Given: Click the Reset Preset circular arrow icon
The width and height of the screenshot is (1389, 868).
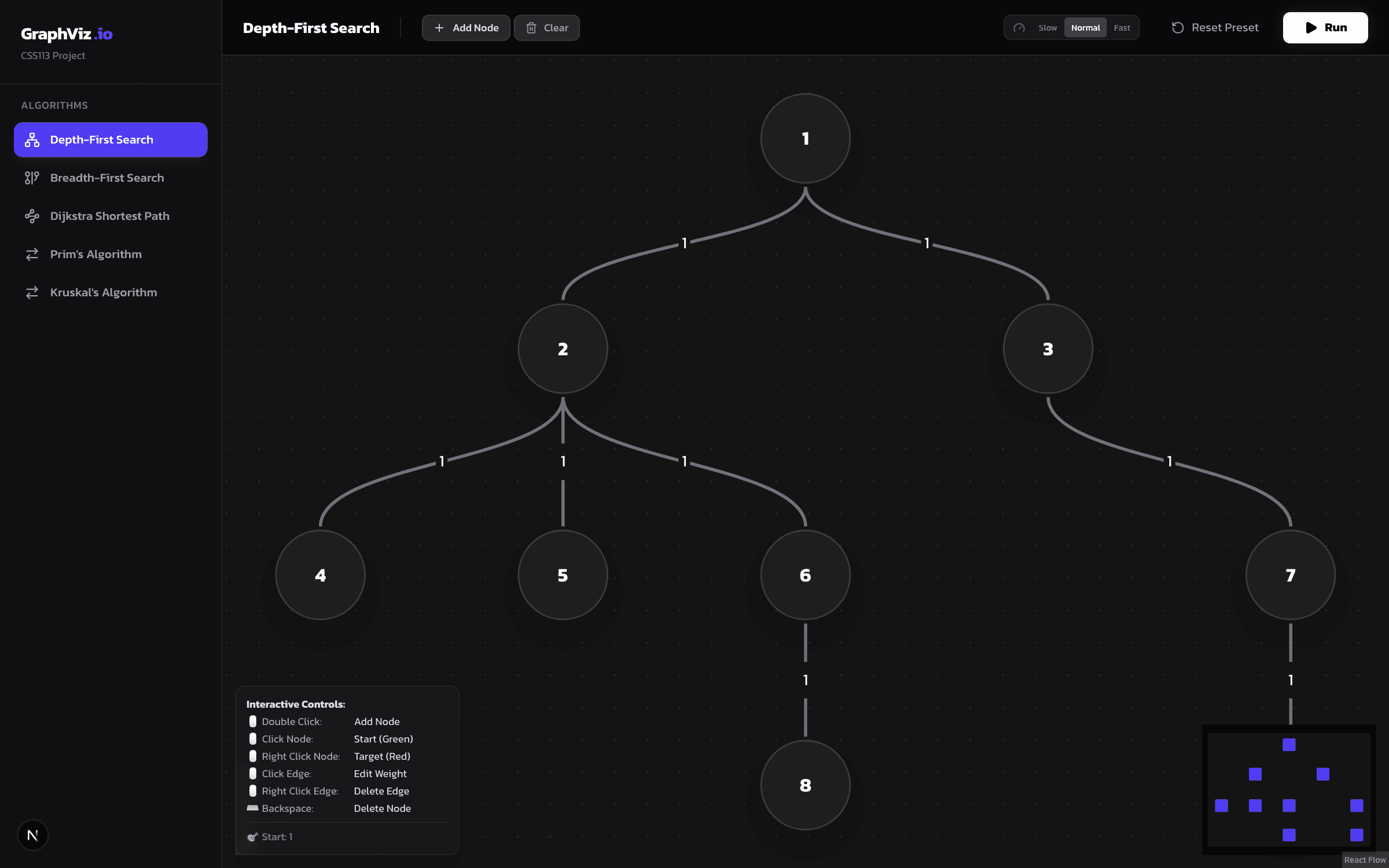Looking at the screenshot, I should click(x=1178, y=27).
